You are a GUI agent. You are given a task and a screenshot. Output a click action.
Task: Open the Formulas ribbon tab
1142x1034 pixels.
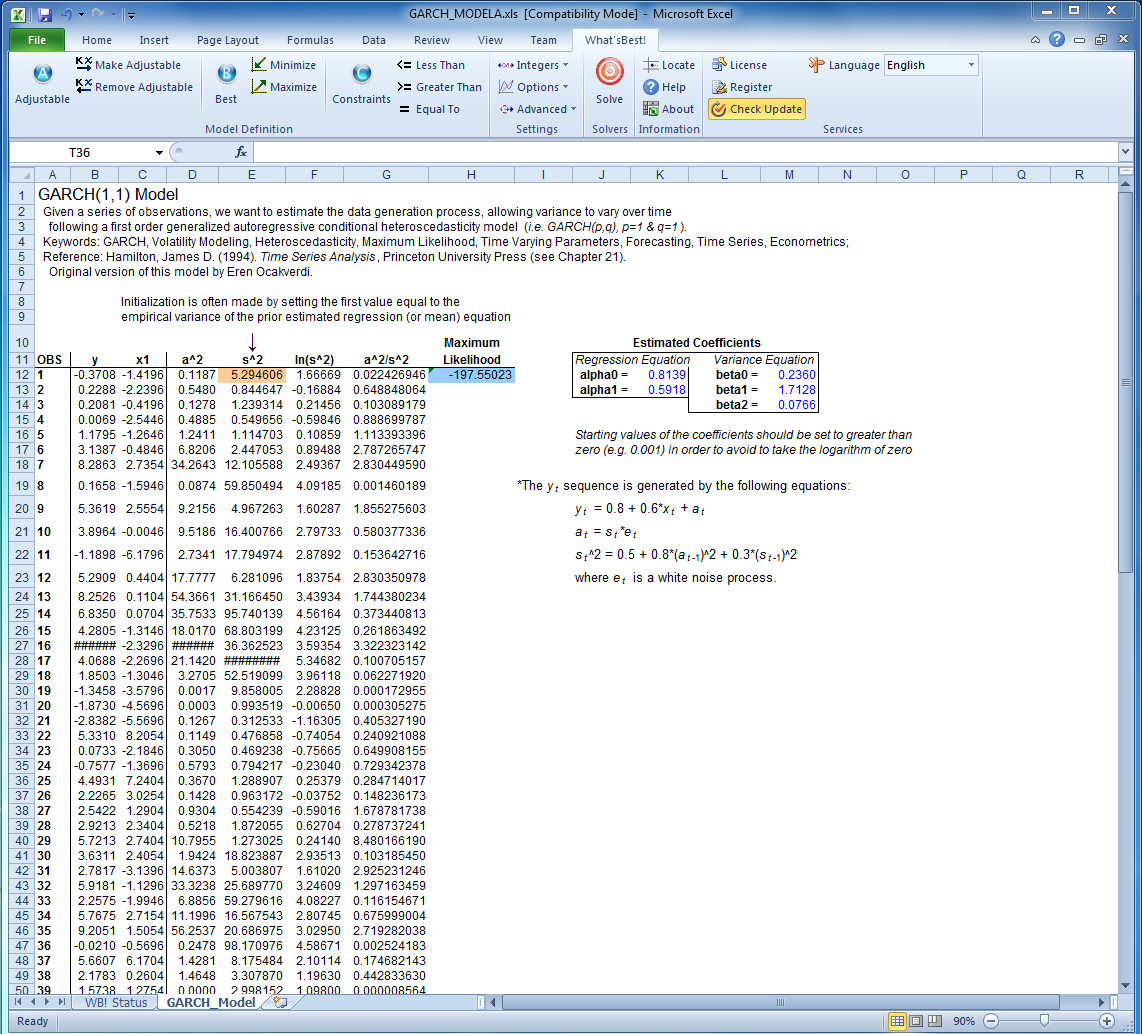[x=310, y=40]
